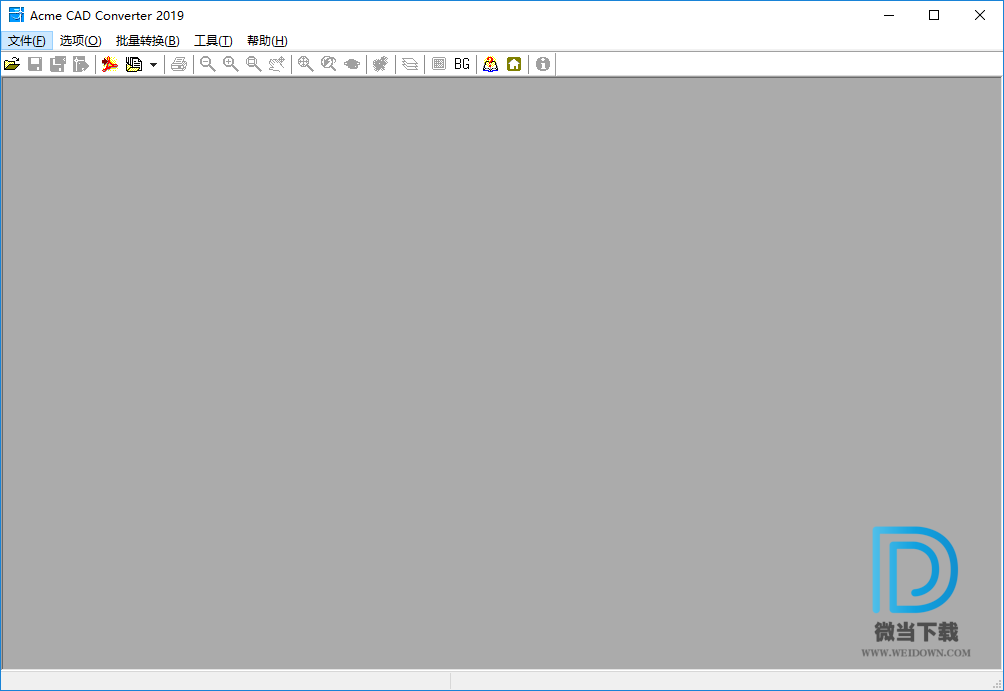Open the 工具(T) menu
This screenshot has height=691, width=1004.
click(x=213, y=41)
